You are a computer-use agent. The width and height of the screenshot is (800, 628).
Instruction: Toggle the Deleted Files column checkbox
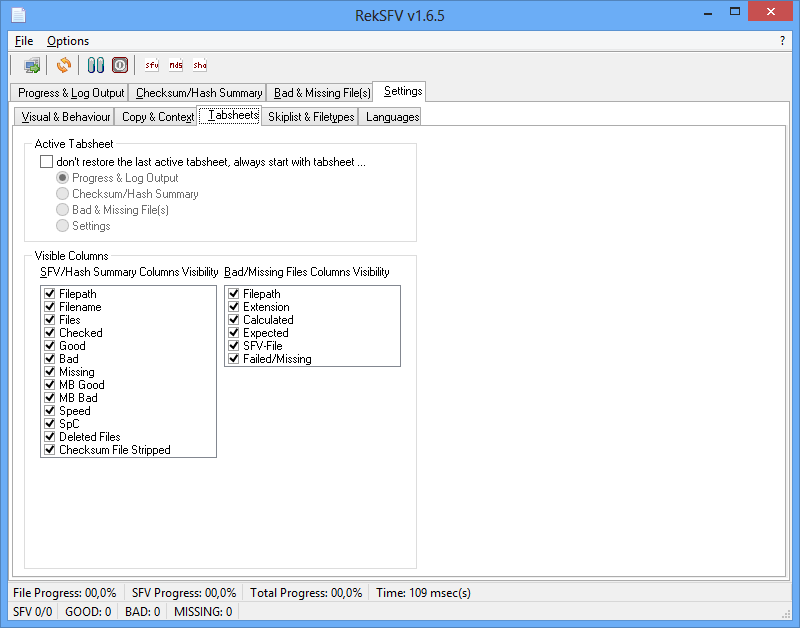[49, 437]
